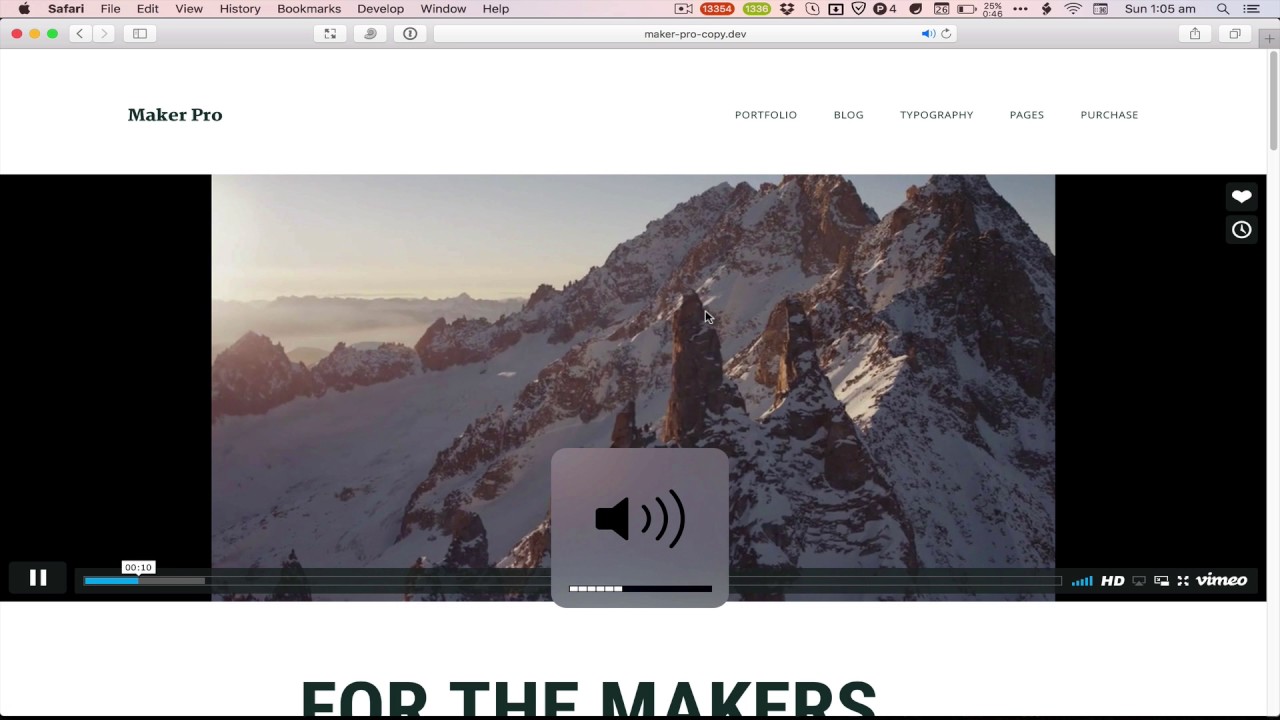
Task: Click the screen recording camera menu bar icon
Action: [x=684, y=9]
